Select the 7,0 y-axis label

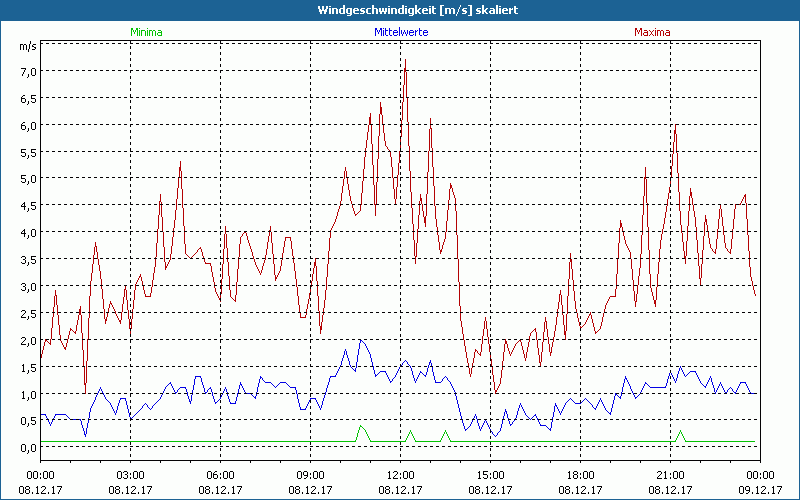coord(27,71)
